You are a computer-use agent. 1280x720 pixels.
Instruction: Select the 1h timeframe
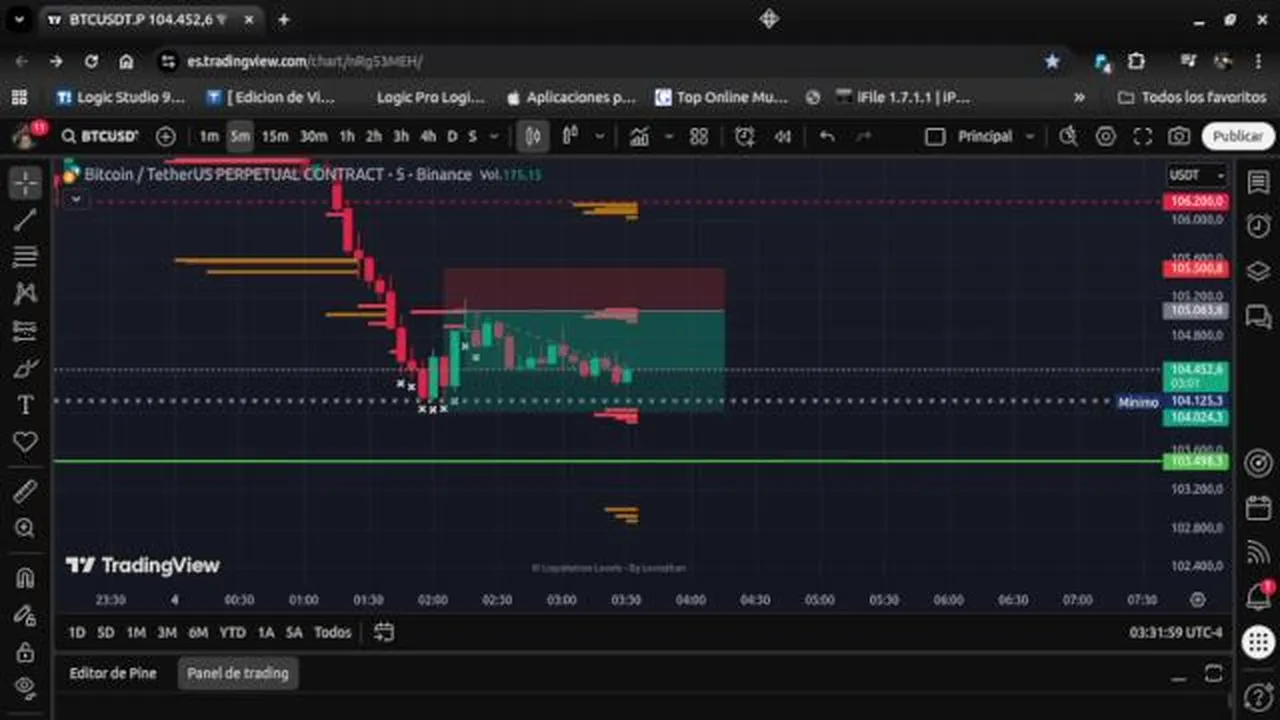(347, 137)
